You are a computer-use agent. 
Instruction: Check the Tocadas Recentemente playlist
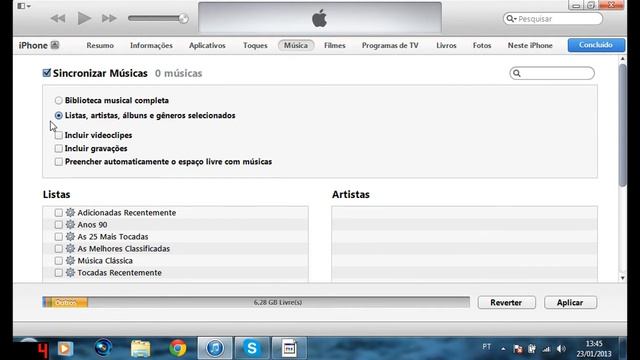coord(59,273)
